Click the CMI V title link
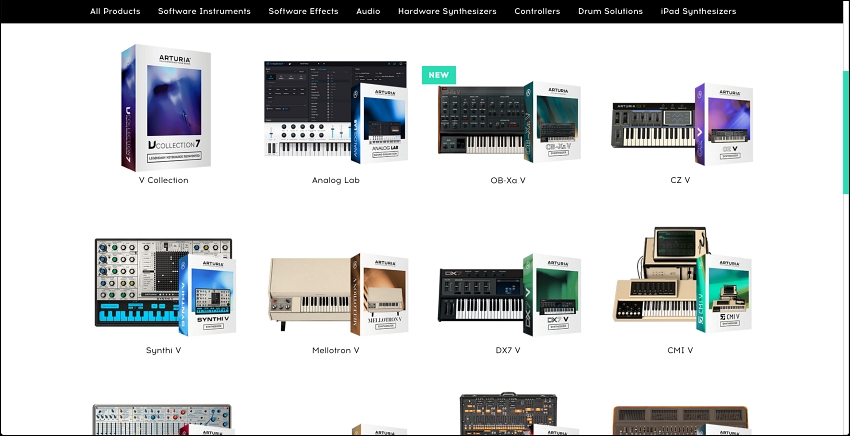 click(680, 350)
